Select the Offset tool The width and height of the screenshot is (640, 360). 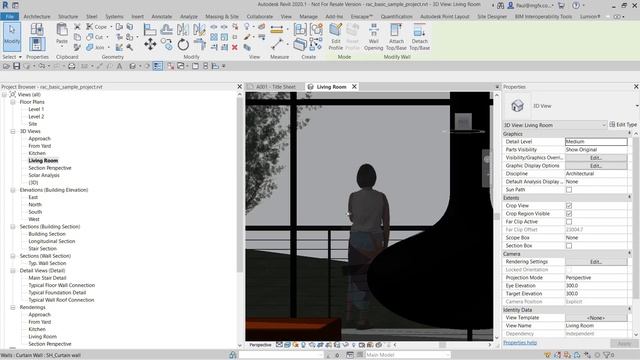tap(166, 29)
